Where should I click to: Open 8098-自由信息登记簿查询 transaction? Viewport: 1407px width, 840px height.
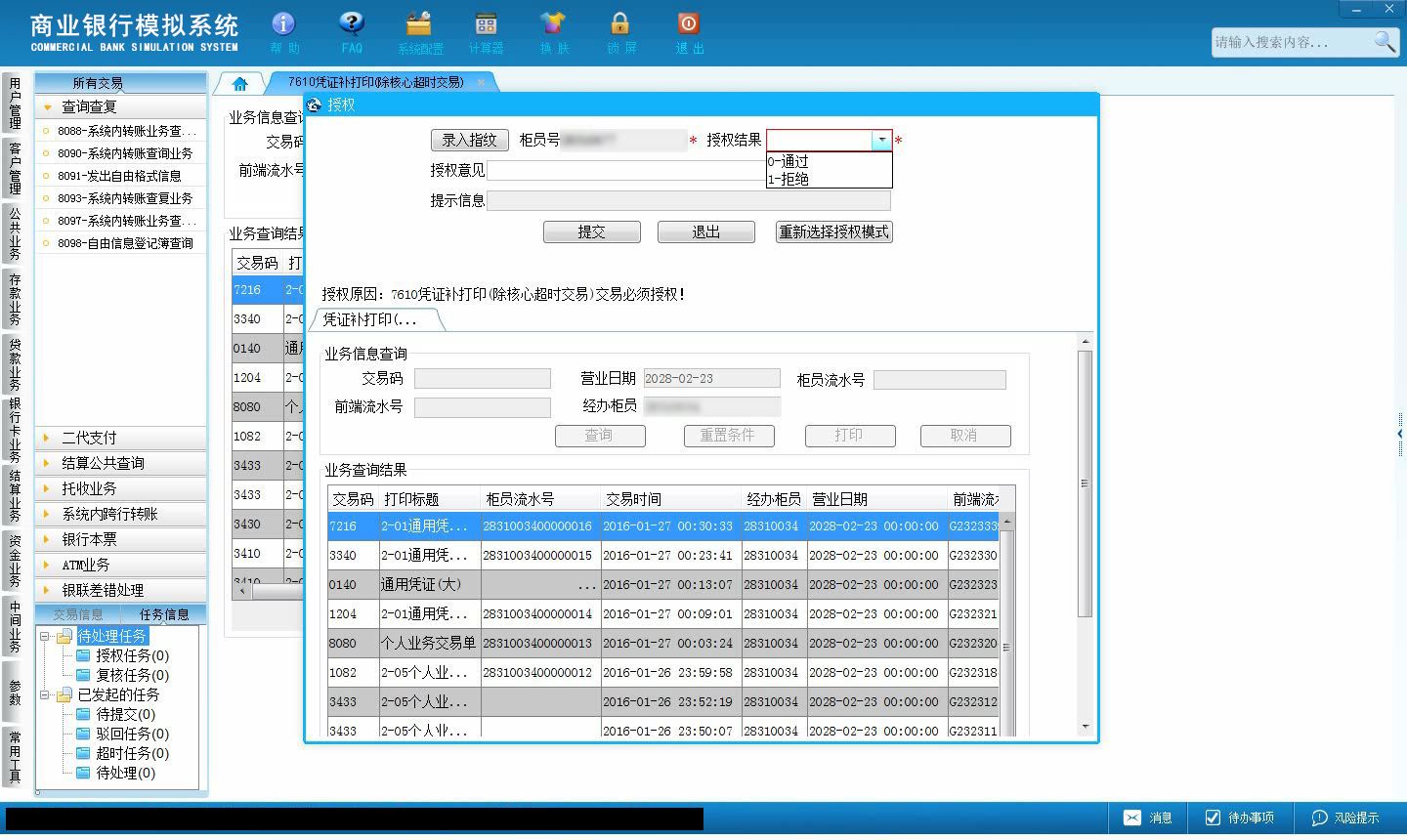tap(121, 243)
